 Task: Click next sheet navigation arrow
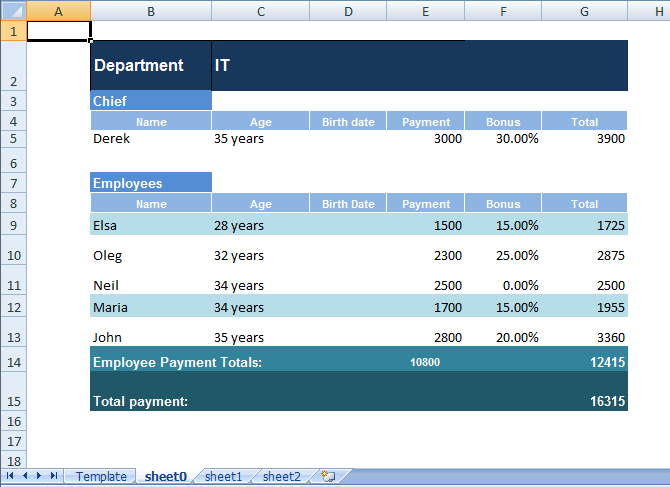(39, 475)
